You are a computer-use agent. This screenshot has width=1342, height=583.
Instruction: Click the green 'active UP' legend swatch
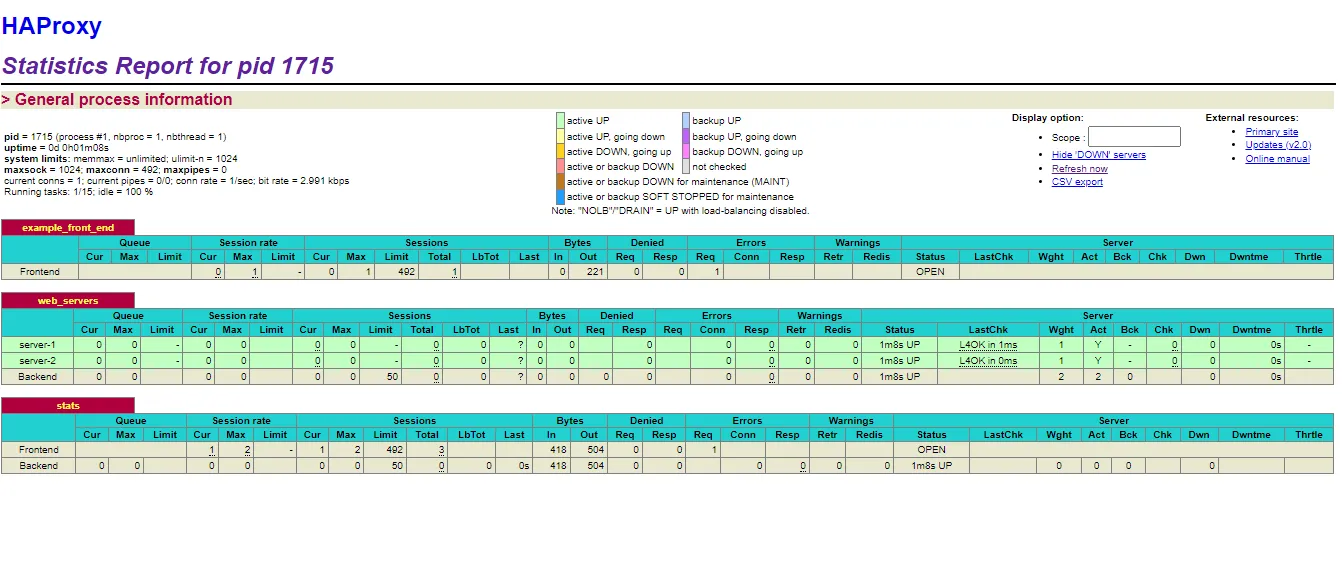pyautogui.click(x=560, y=121)
